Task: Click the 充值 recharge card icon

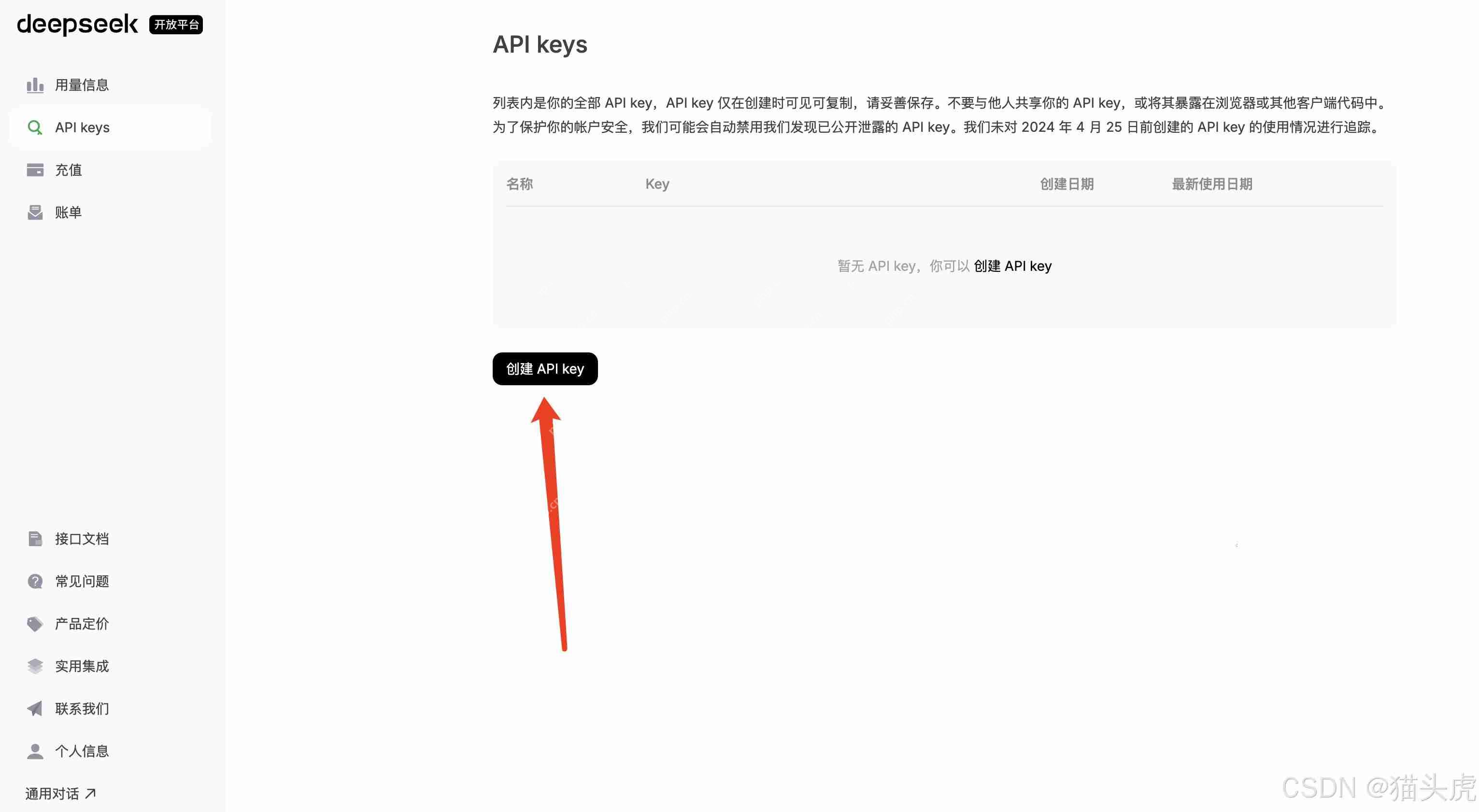Action: [x=35, y=169]
